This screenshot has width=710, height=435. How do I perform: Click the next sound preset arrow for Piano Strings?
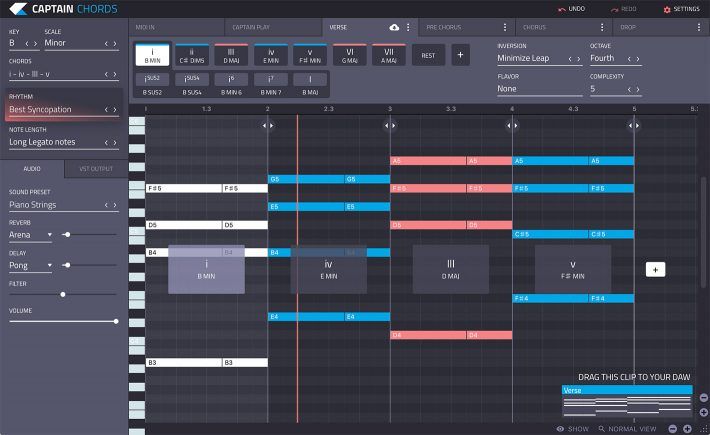click(x=115, y=205)
